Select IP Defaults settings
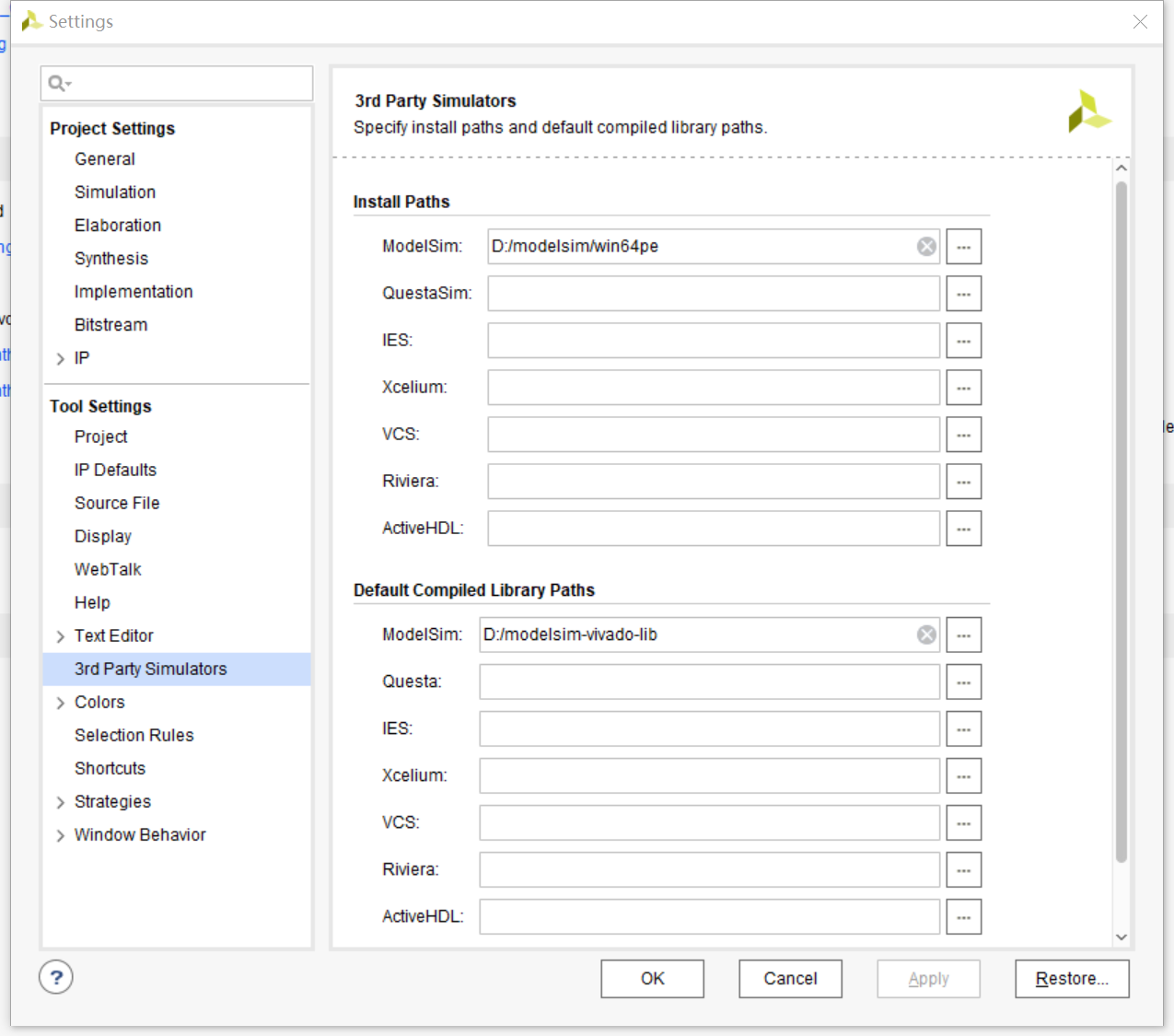The height and width of the screenshot is (1036, 1174). [115, 471]
